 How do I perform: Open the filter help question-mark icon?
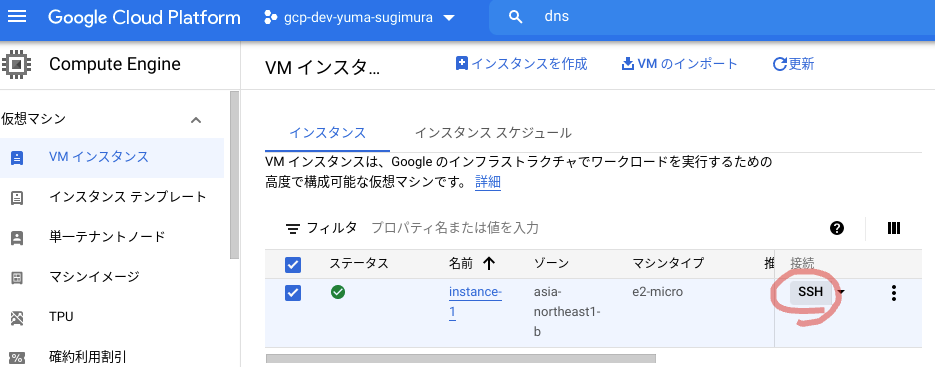point(837,227)
